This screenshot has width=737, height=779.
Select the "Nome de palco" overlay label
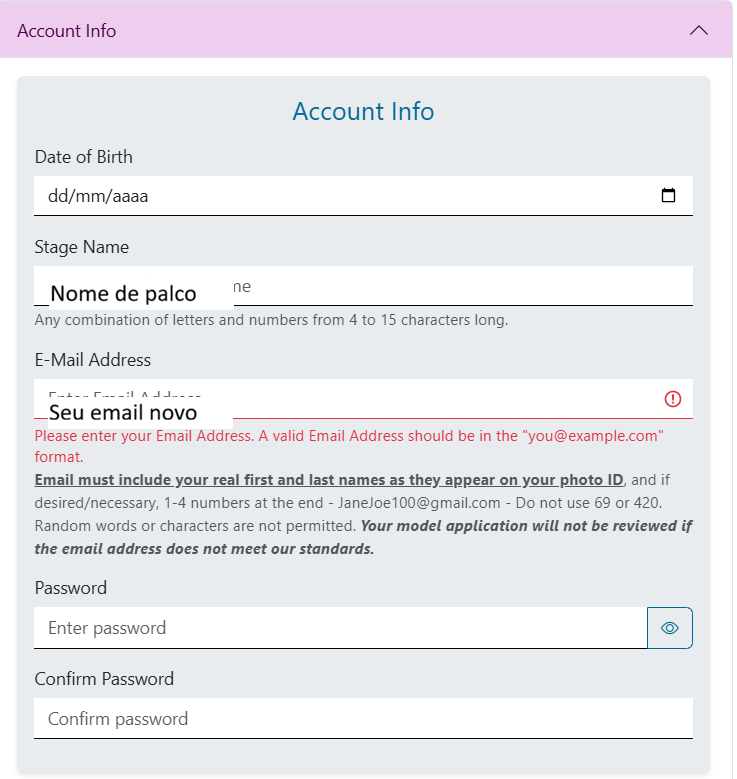coord(123,294)
